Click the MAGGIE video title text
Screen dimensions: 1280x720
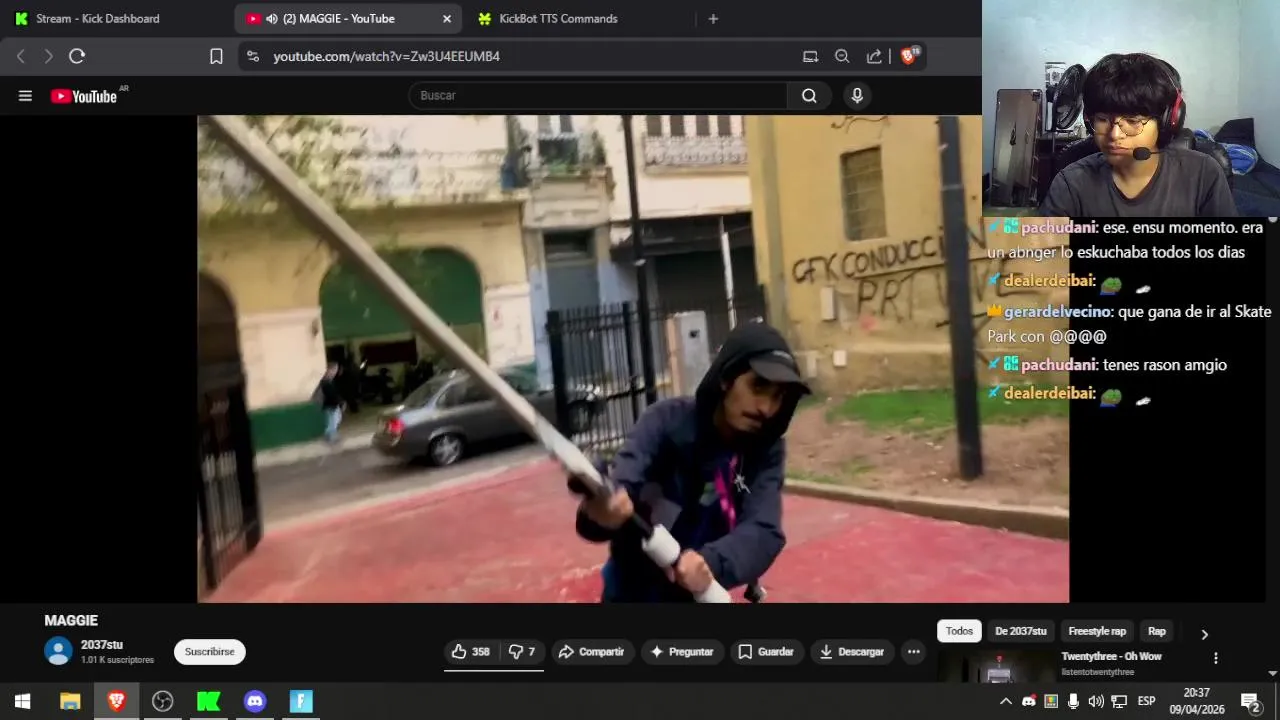(71, 621)
